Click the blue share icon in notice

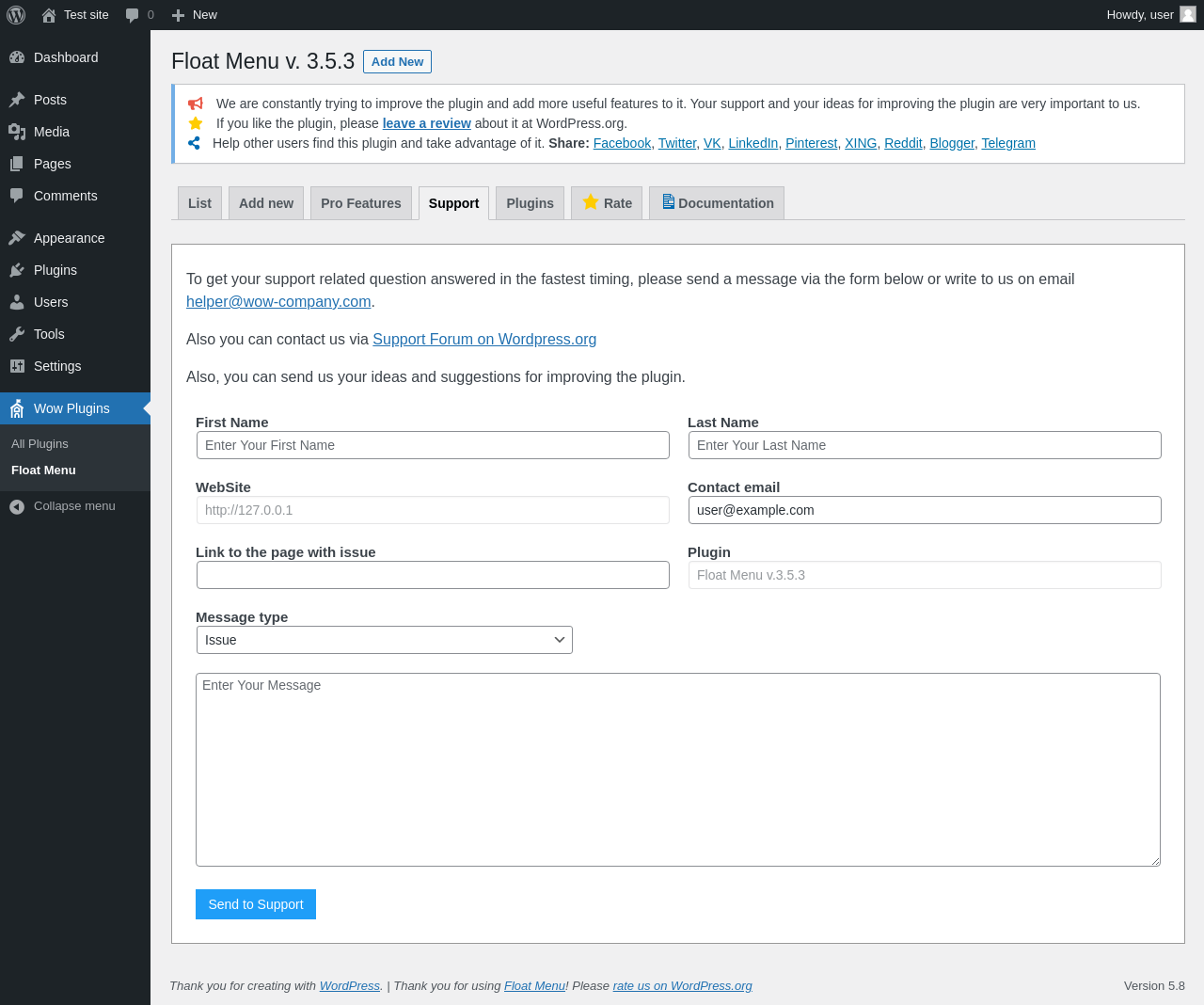pos(194,143)
